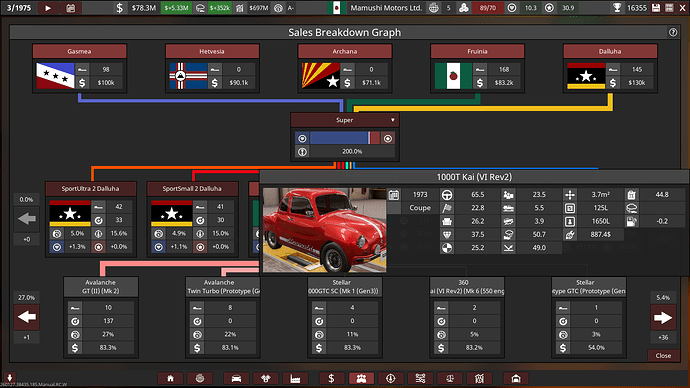Select the Hetvesia region header
The width and height of the screenshot is (690, 388).
click(x=212, y=51)
